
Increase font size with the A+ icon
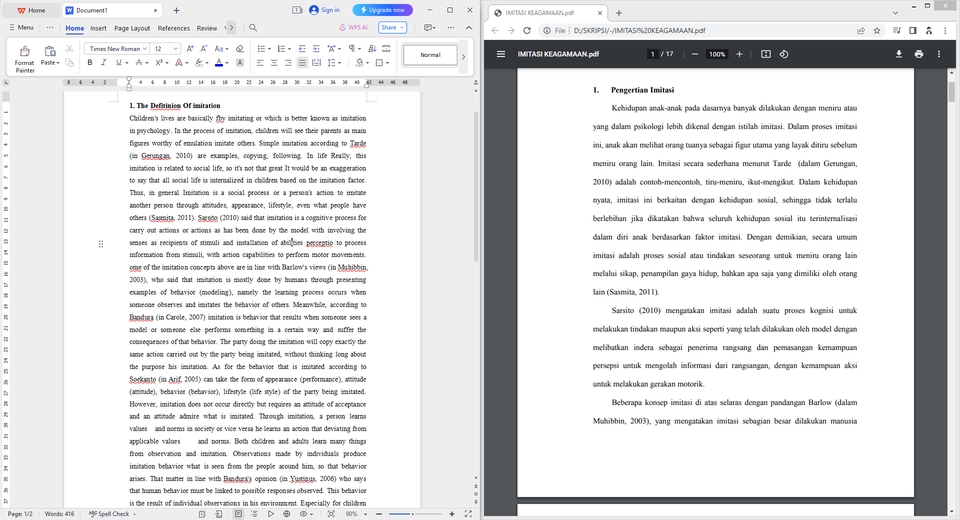190,48
